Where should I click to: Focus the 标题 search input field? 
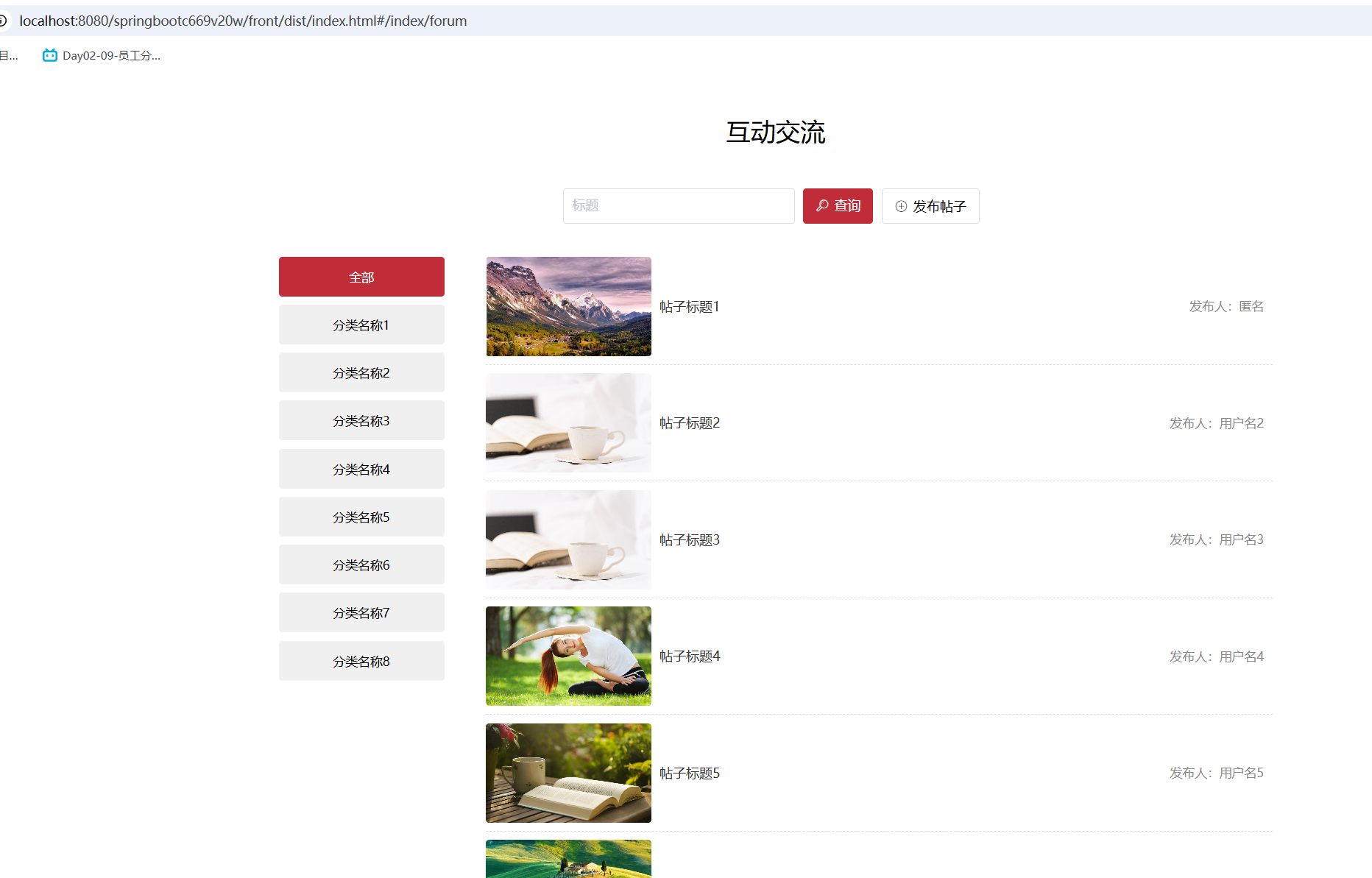click(x=678, y=206)
